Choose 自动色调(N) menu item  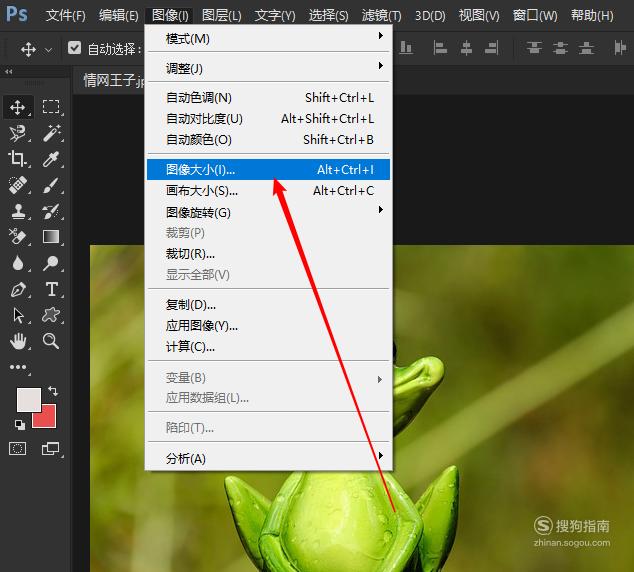pos(268,97)
